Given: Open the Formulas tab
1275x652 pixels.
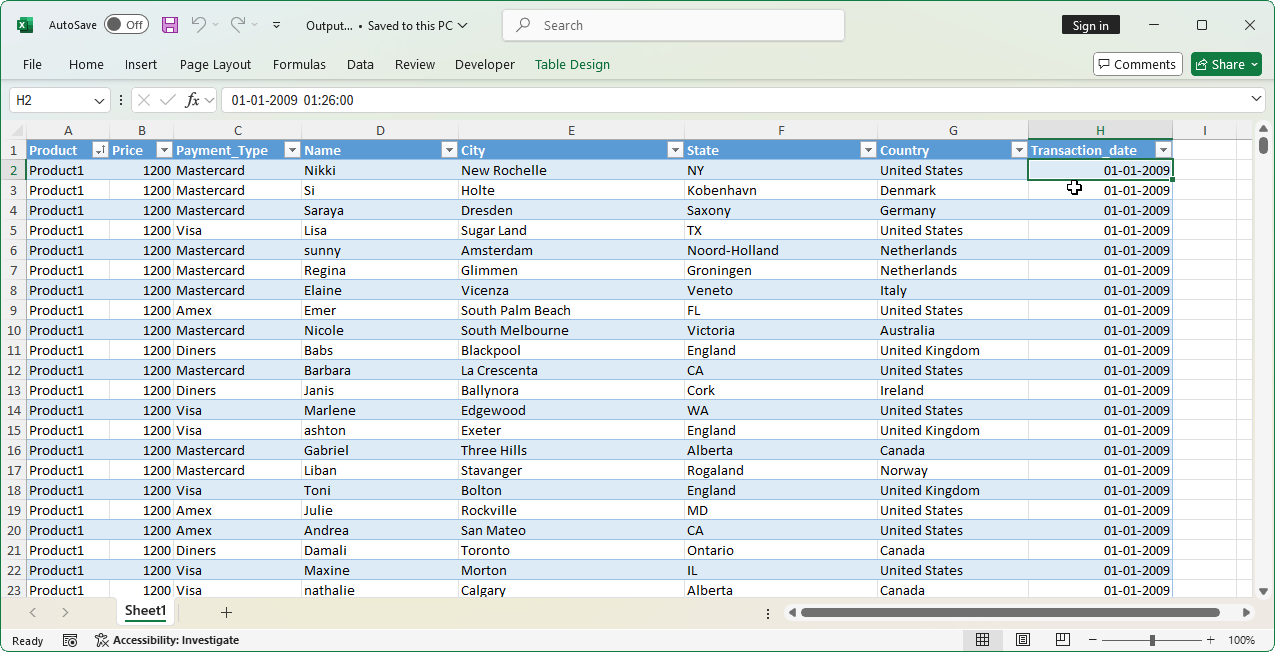Looking at the screenshot, I should [x=299, y=64].
